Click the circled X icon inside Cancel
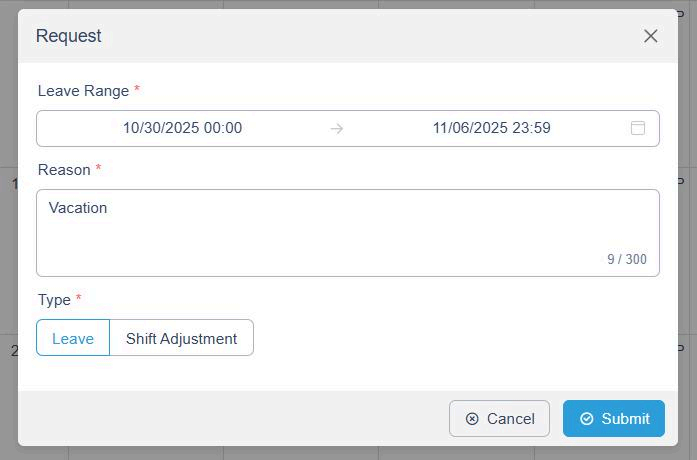The image size is (697, 460). click(472, 419)
